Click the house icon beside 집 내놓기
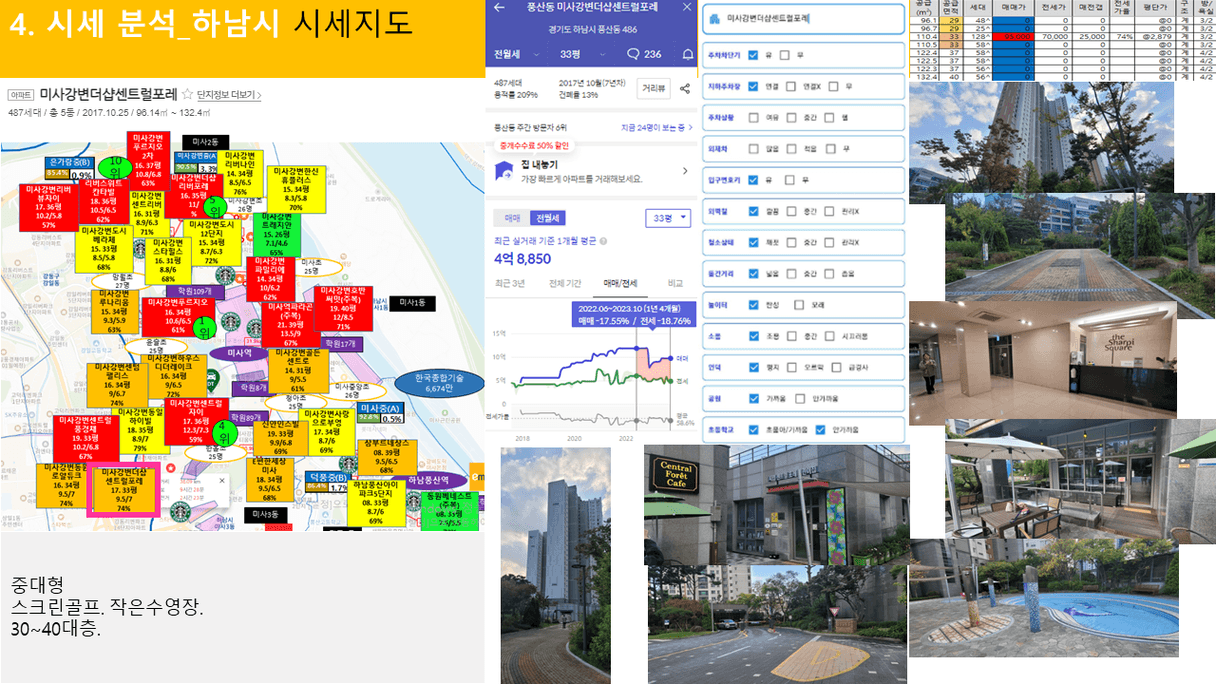The width and height of the screenshot is (1216, 684). click(x=504, y=172)
